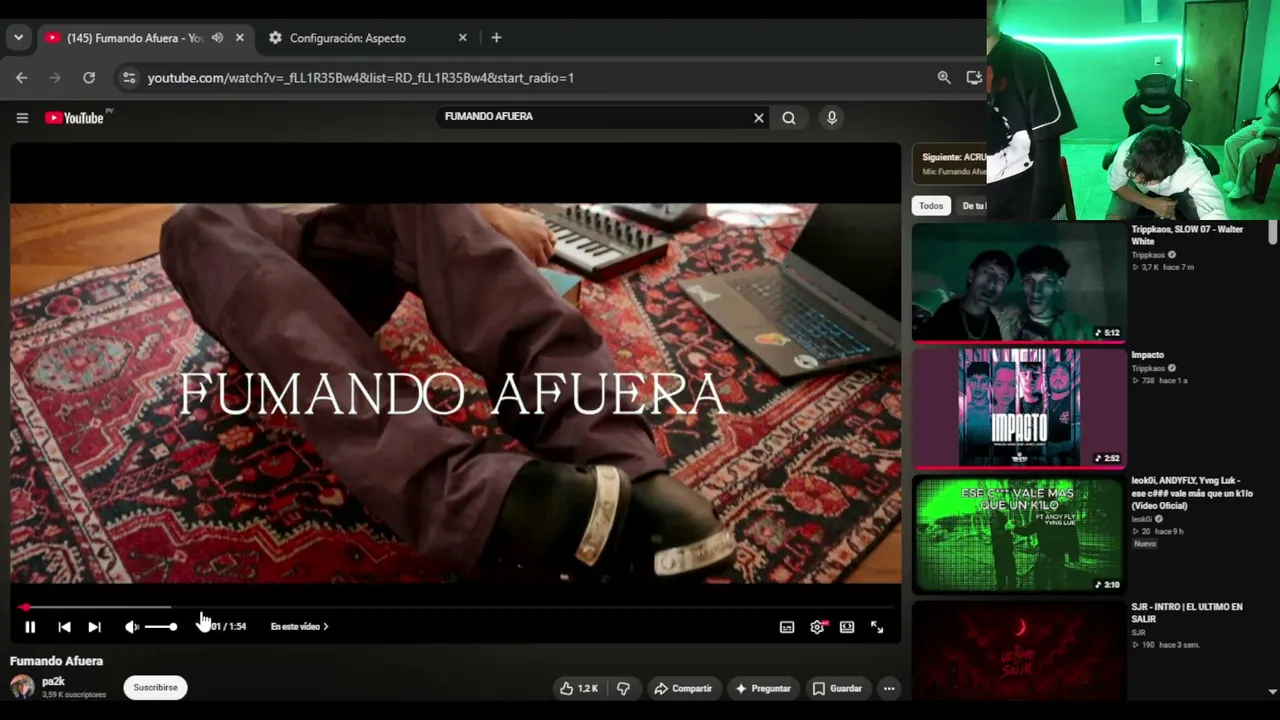Image resolution: width=1280 pixels, height=720 pixels.
Task: Run search with magnifying glass button
Action: [789, 118]
